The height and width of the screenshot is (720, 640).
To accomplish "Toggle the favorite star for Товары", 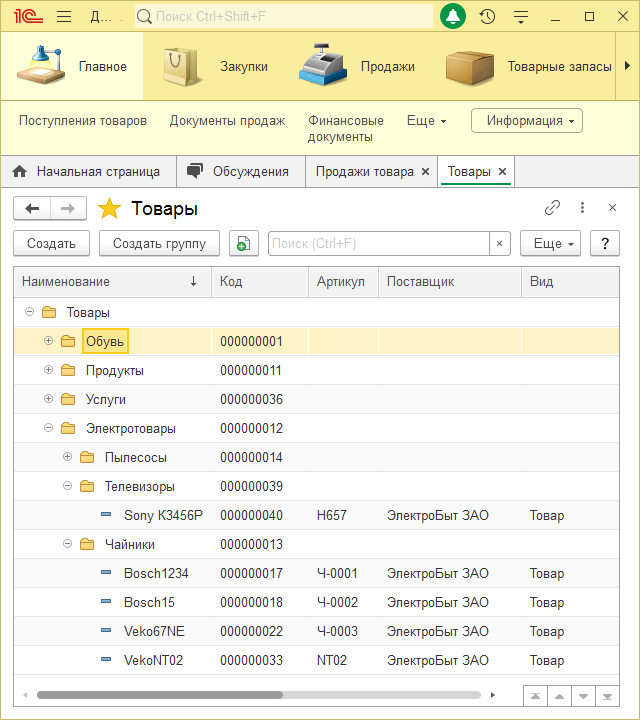I will 109,208.
